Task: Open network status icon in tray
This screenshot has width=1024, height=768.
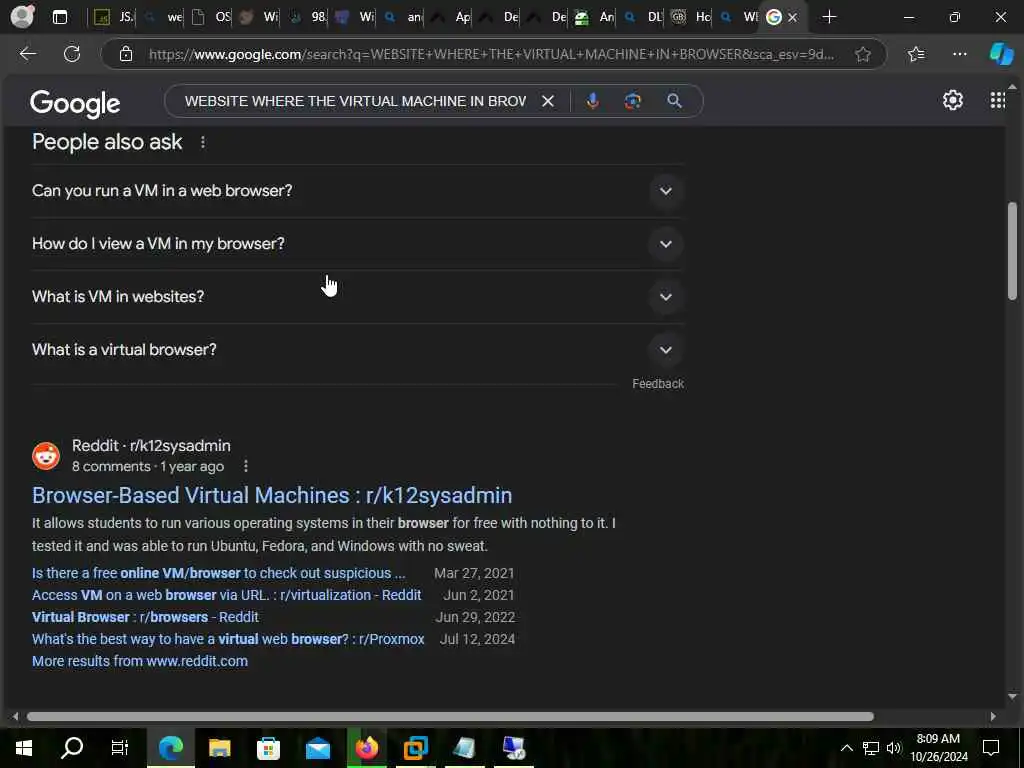Action: tap(870, 748)
